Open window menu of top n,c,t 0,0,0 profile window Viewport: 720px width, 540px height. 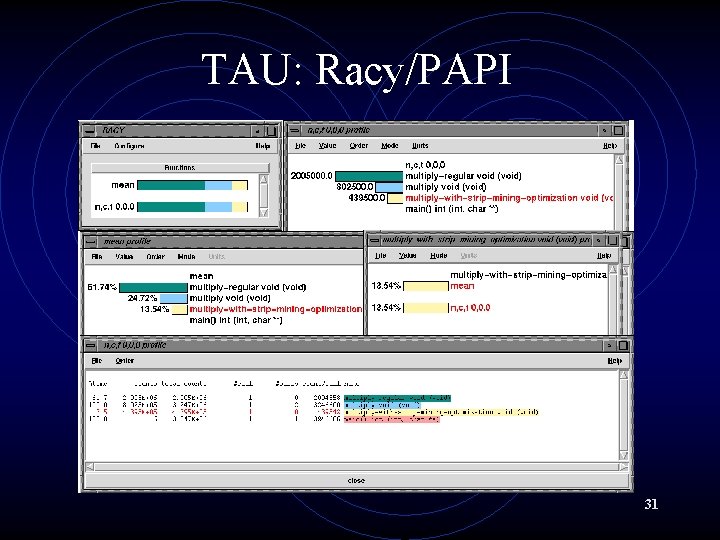point(294,130)
